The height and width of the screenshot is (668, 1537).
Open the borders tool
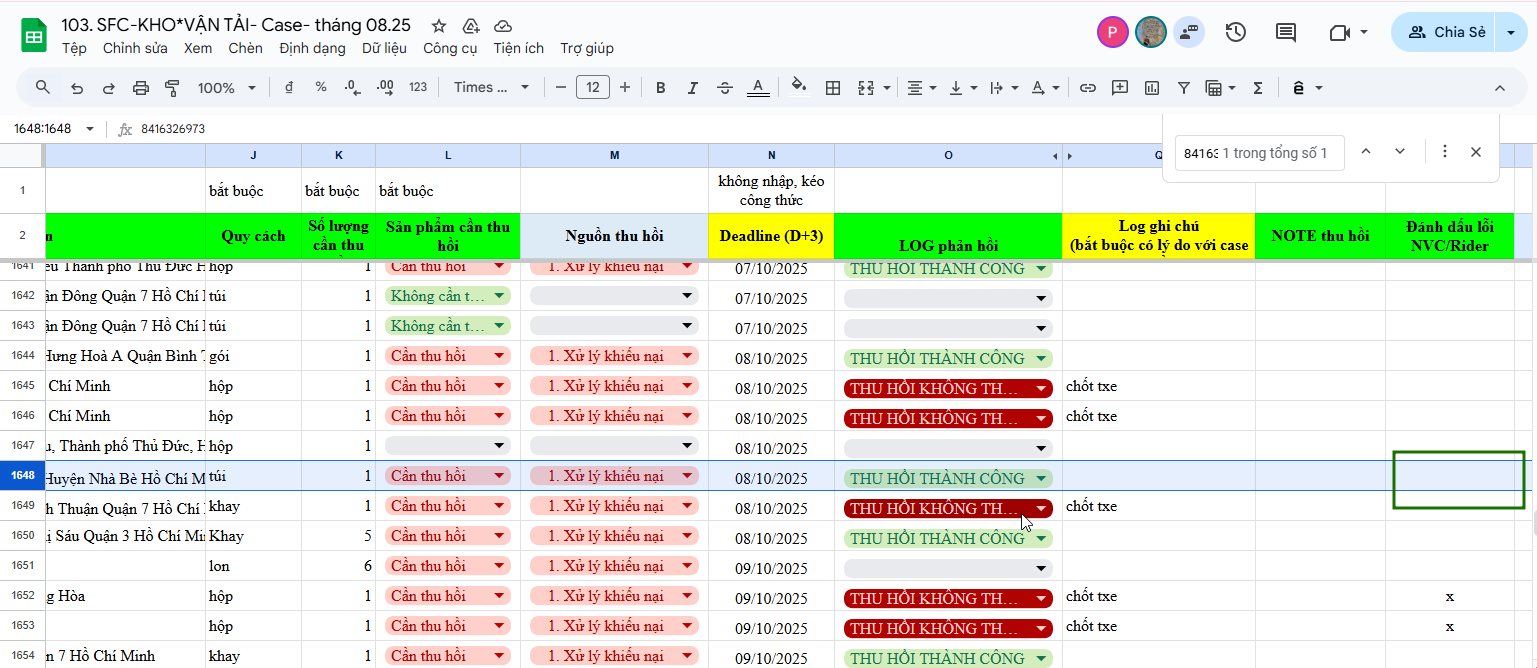coord(832,88)
